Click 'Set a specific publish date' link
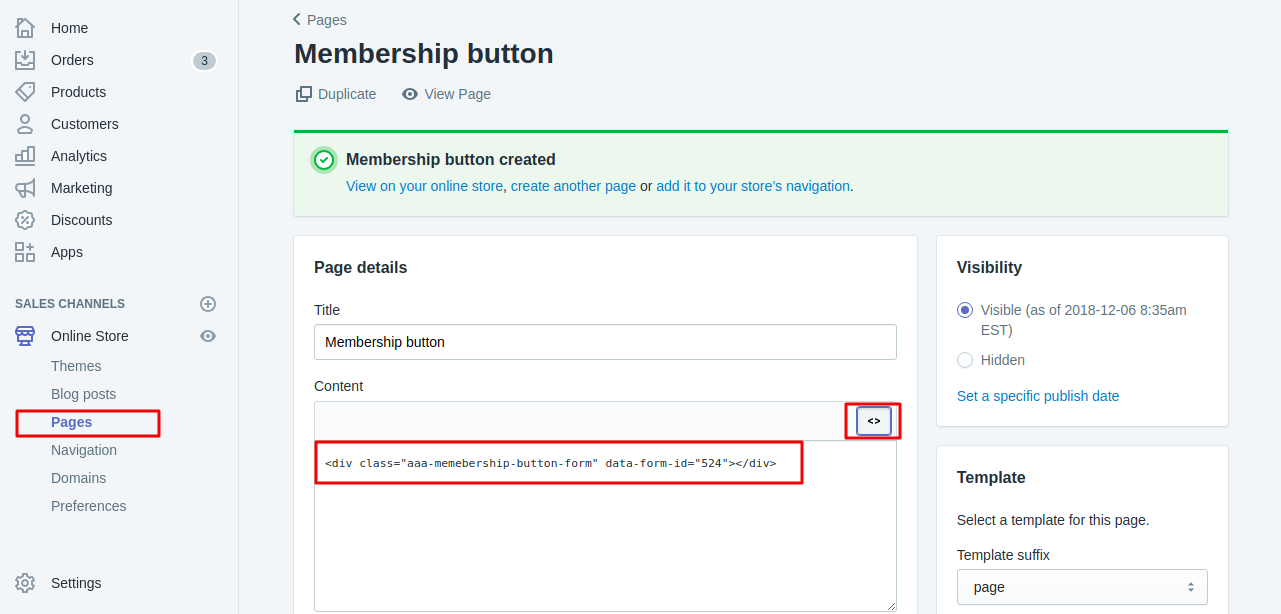 coord(1038,396)
